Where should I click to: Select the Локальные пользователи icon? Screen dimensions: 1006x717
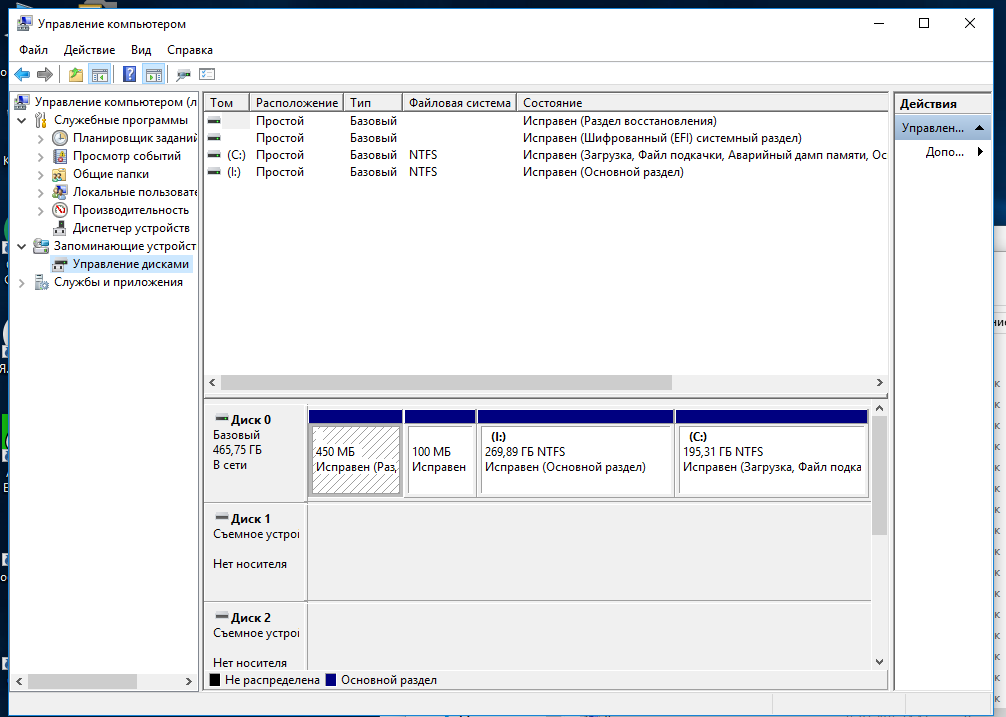(x=60, y=192)
